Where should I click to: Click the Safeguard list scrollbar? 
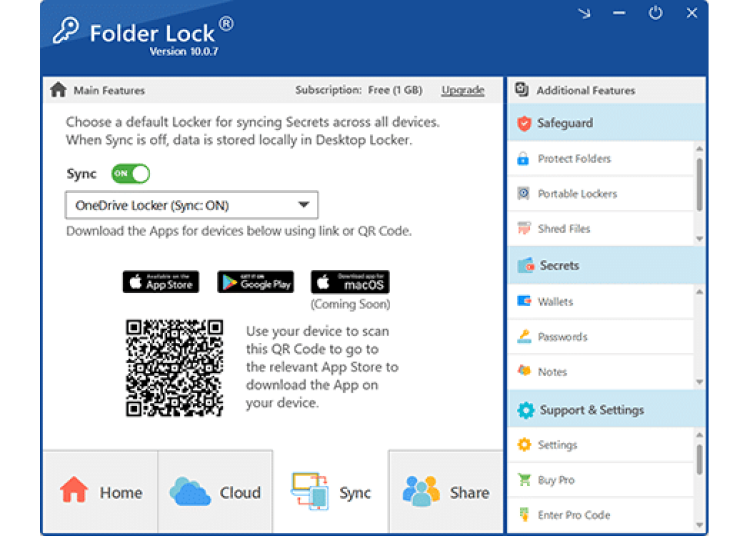[x=699, y=183]
